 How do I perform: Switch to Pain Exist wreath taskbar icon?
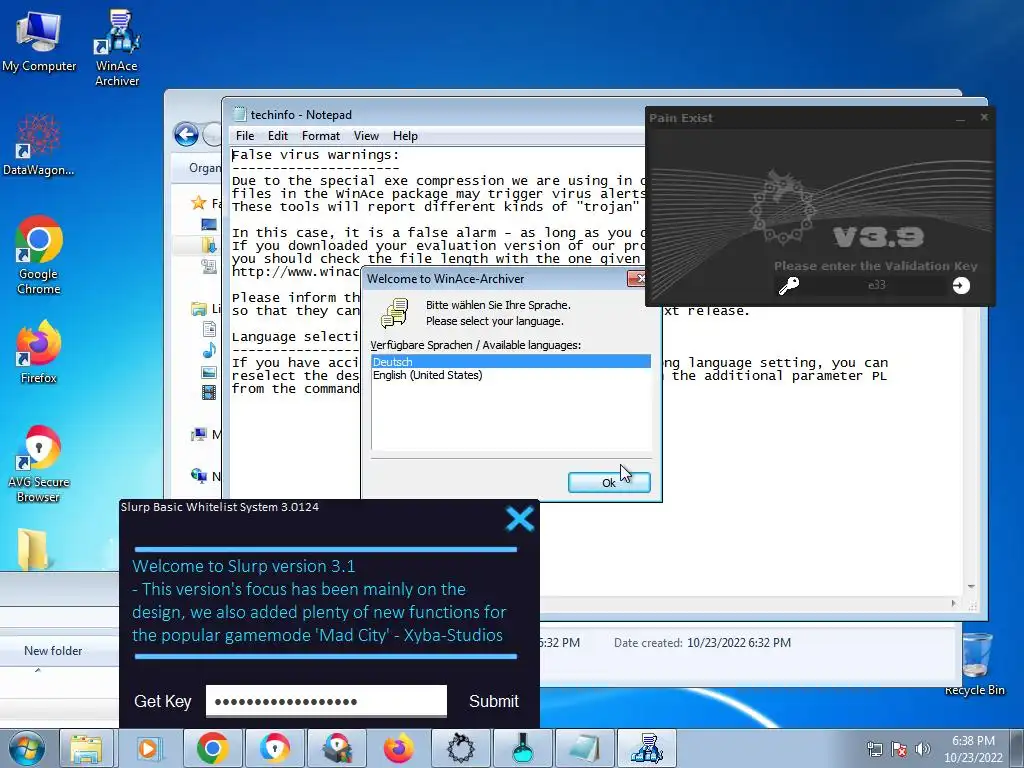(461, 748)
